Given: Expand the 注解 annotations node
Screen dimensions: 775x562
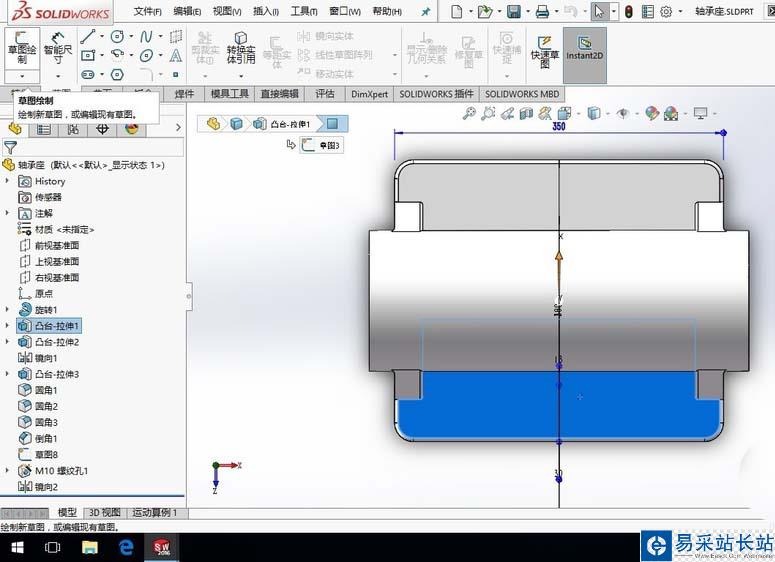Looking at the screenshot, I should (7, 213).
